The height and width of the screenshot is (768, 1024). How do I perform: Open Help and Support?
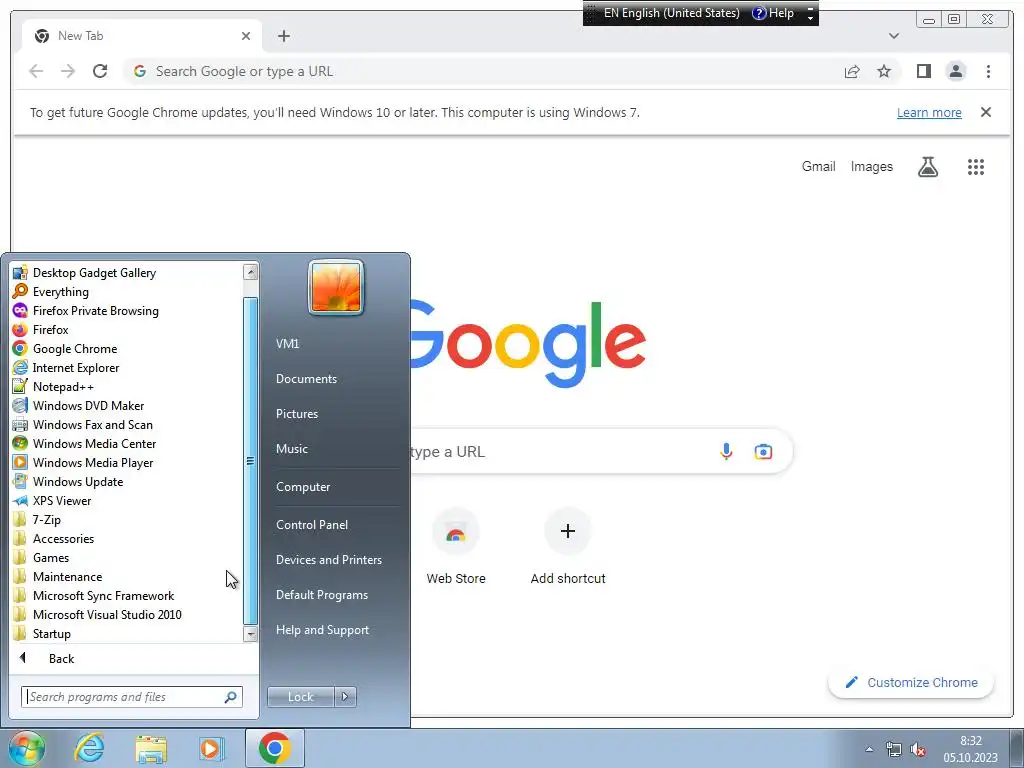click(x=322, y=630)
